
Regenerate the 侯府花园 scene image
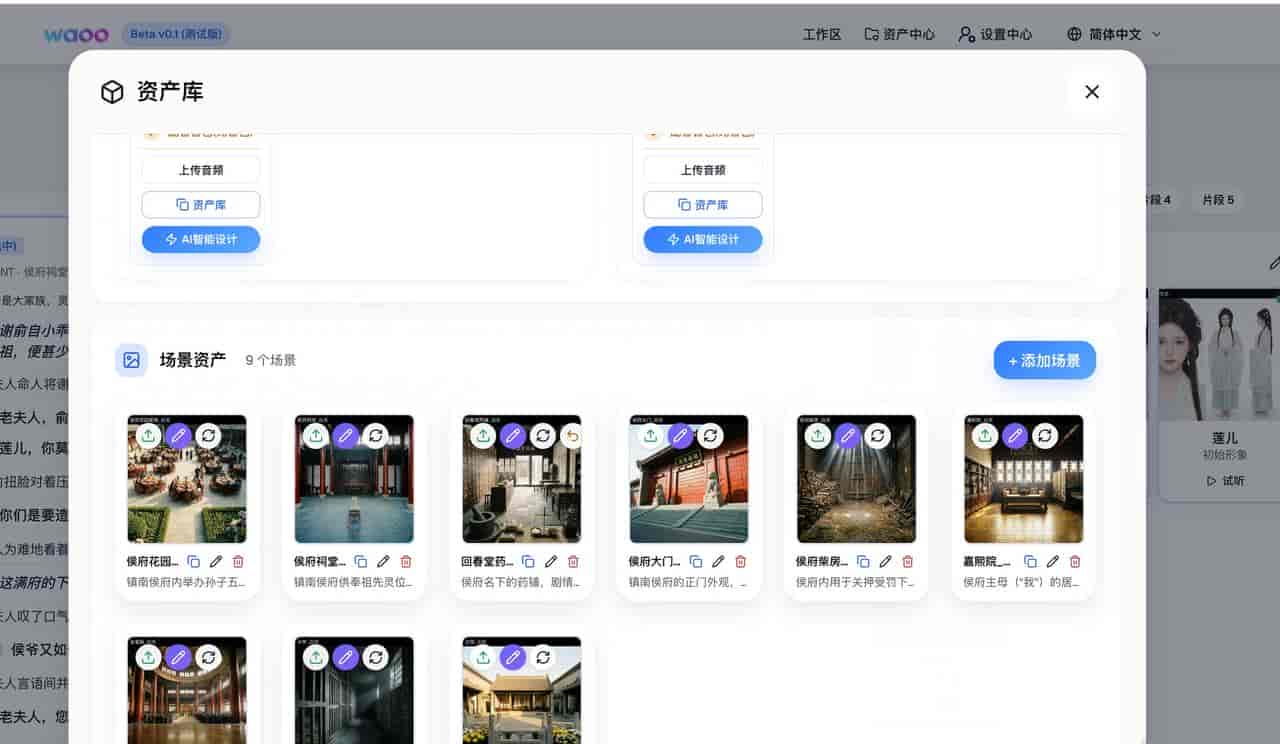tap(208, 435)
